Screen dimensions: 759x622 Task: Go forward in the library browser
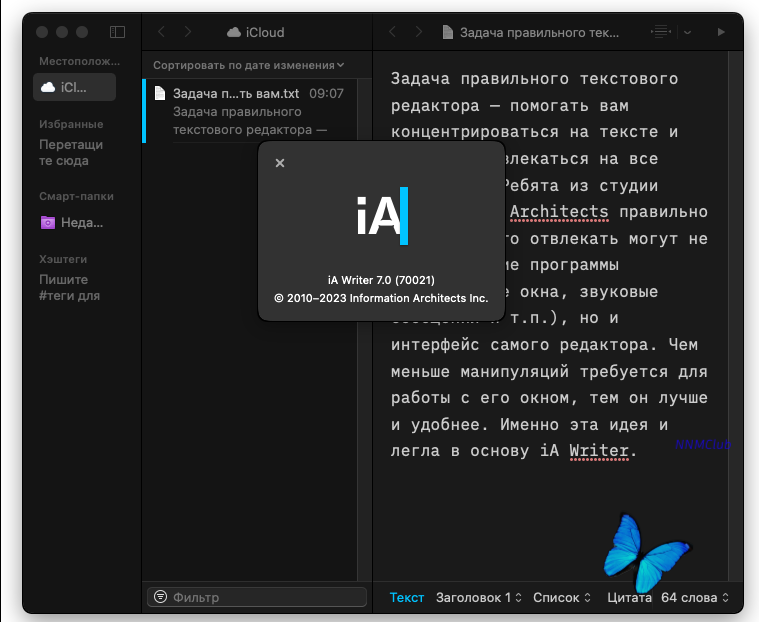(x=188, y=32)
